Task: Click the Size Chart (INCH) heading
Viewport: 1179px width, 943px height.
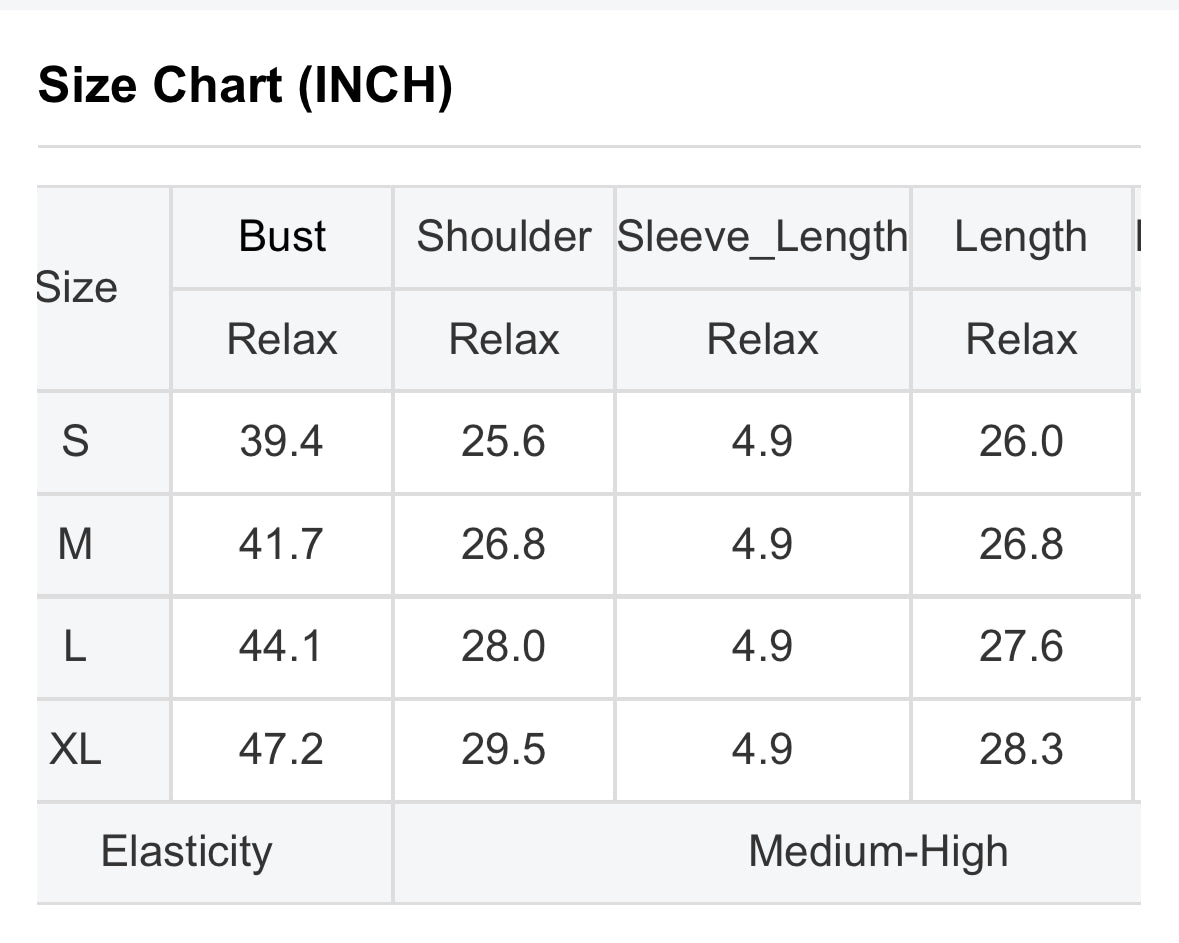Action: [245, 86]
